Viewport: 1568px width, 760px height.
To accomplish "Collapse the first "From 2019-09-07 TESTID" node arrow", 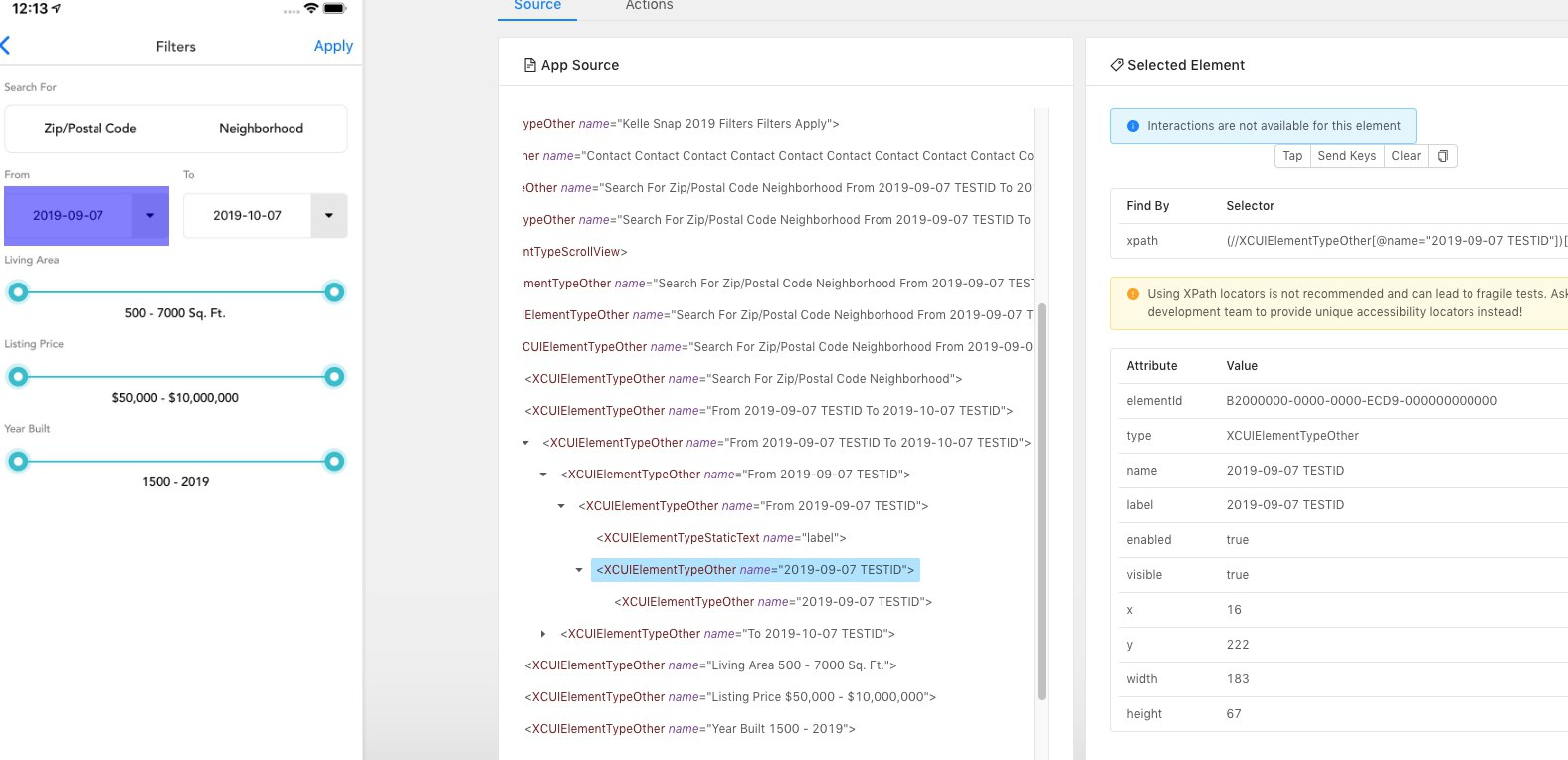I will click(543, 475).
